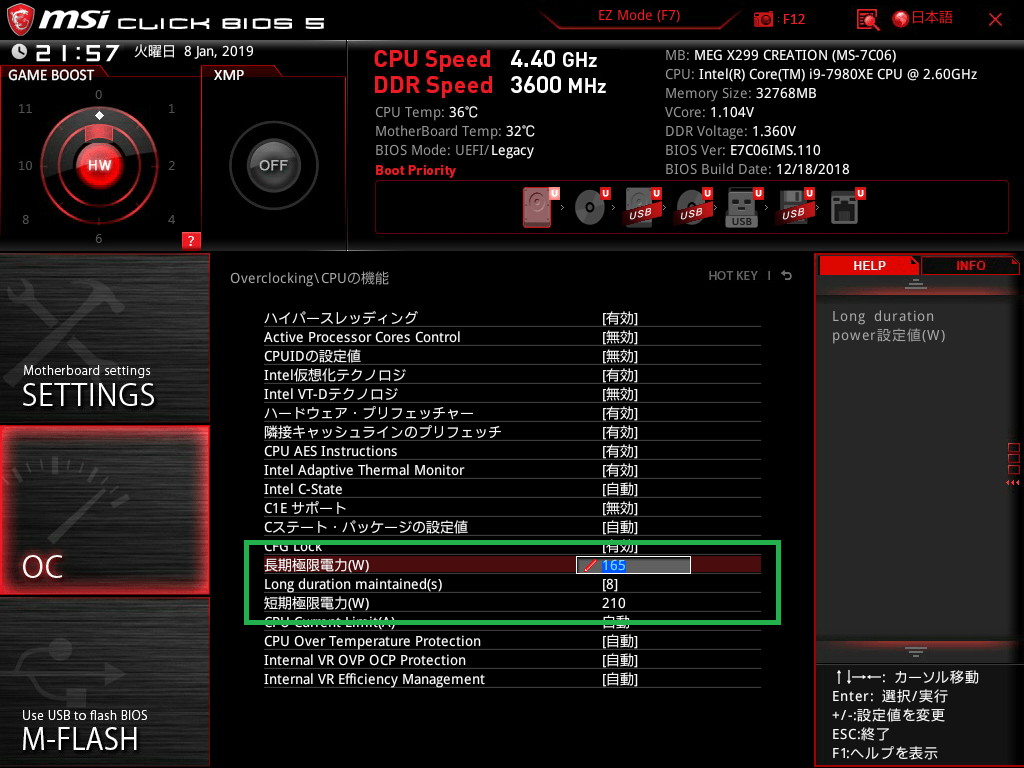This screenshot has height=768, width=1024.
Task: Change Internal VR Efficiency Management setting
Action: pyautogui.click(x=620, y=679)
